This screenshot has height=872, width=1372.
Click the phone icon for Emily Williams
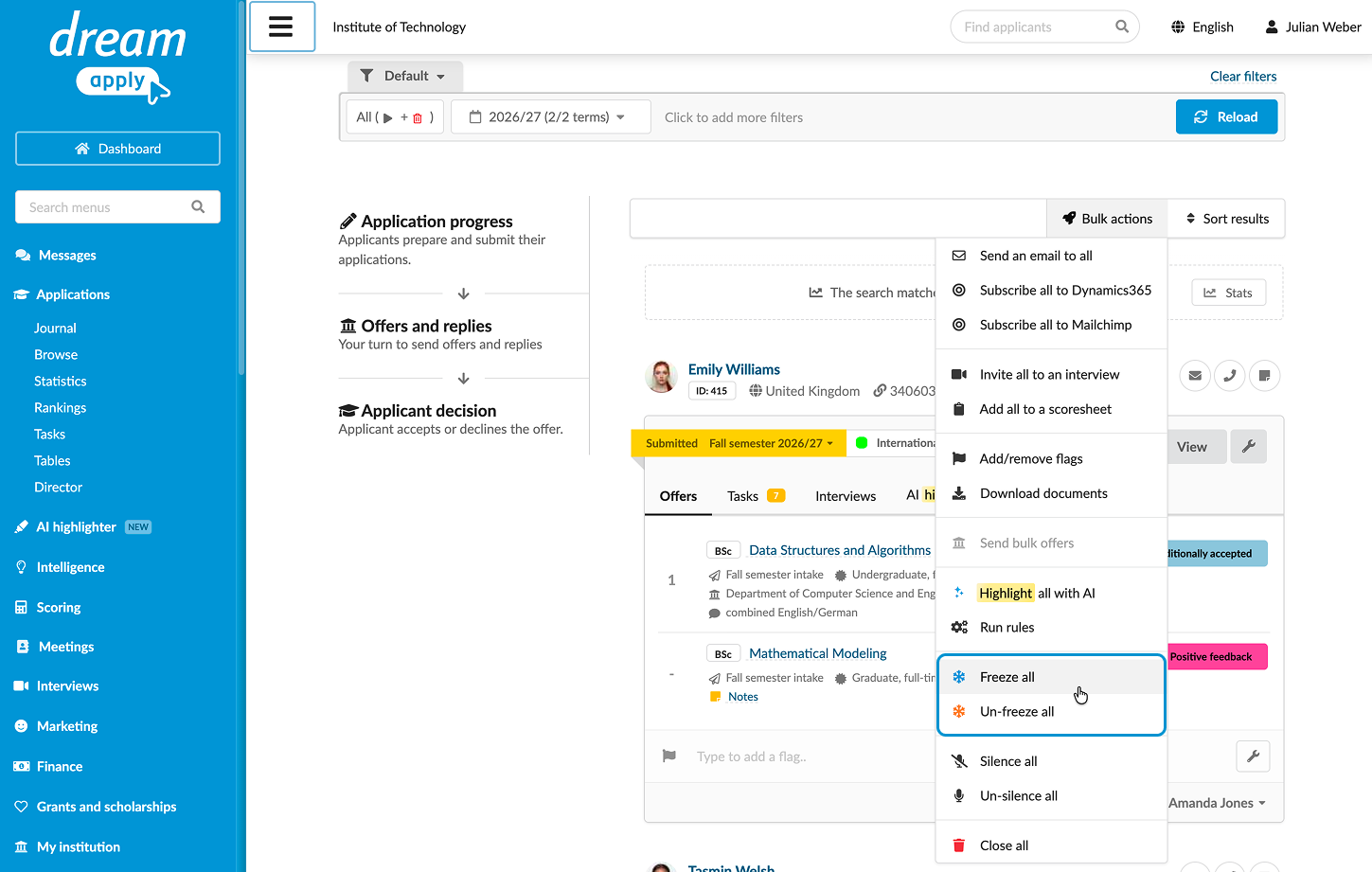(1230, 376)
